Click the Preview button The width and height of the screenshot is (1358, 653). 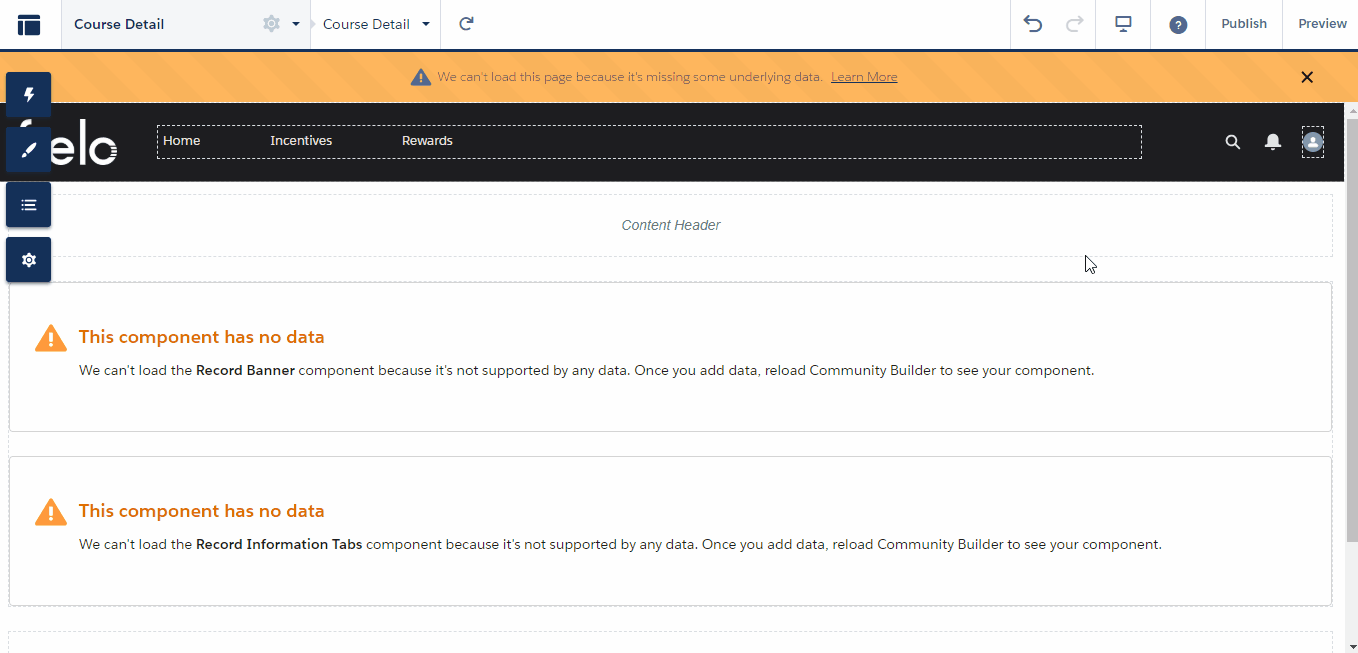point(1322,24)
